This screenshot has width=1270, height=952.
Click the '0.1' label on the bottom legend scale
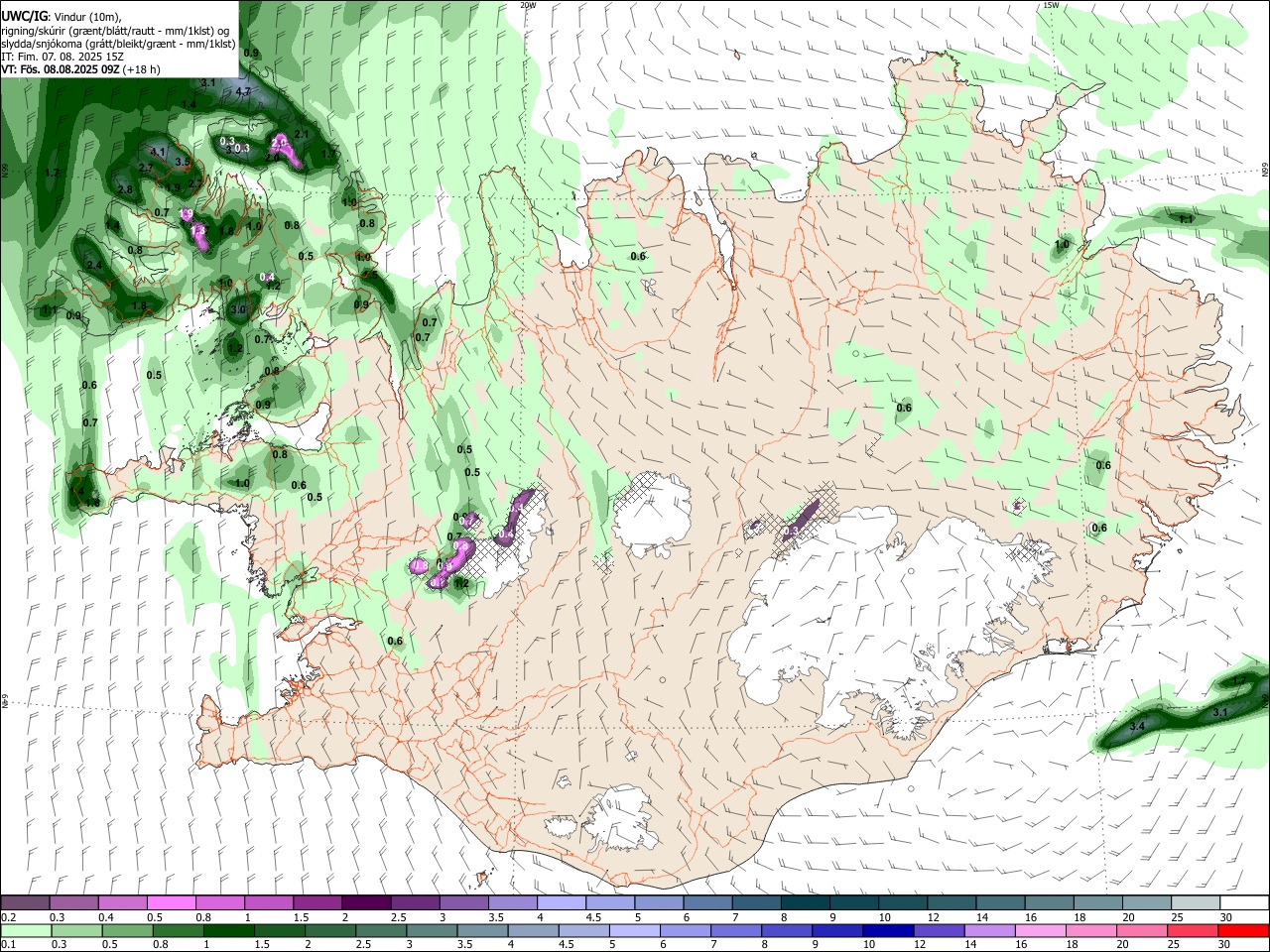[8, 945]
